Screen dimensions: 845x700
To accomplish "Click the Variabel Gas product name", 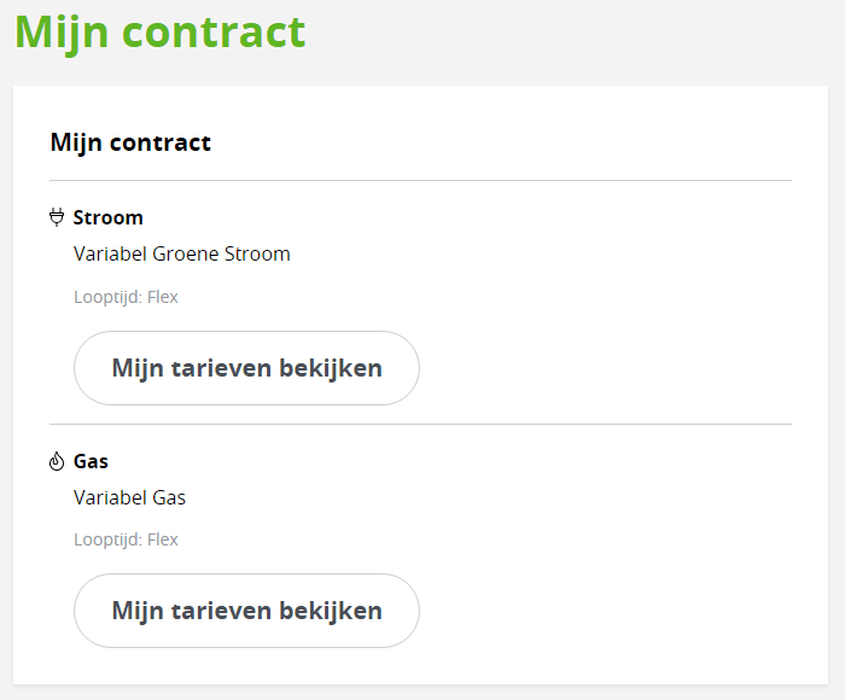I will pos(130,497).
